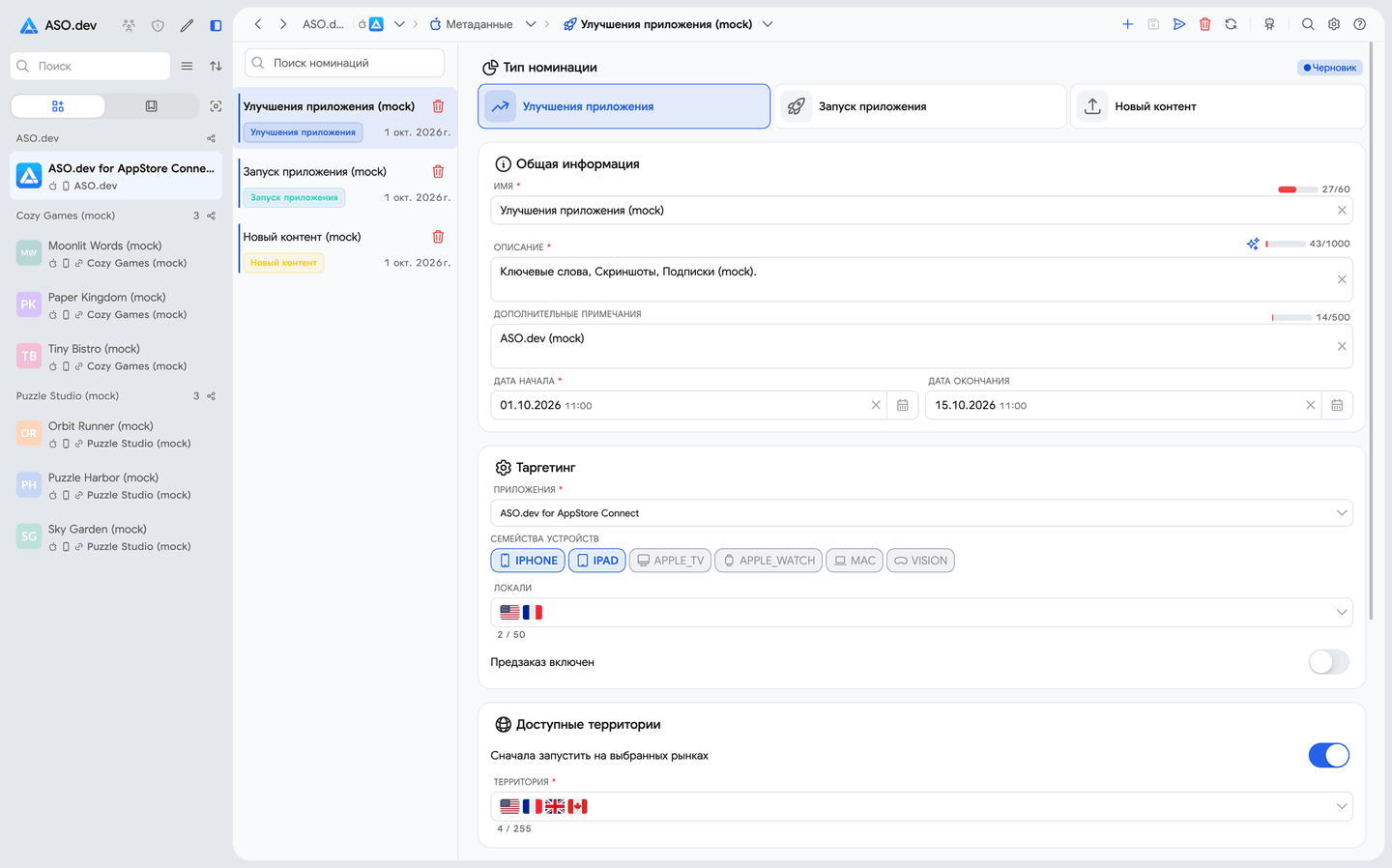
Task: Click the shield icon in sidebar header
Action: (158, 25)
